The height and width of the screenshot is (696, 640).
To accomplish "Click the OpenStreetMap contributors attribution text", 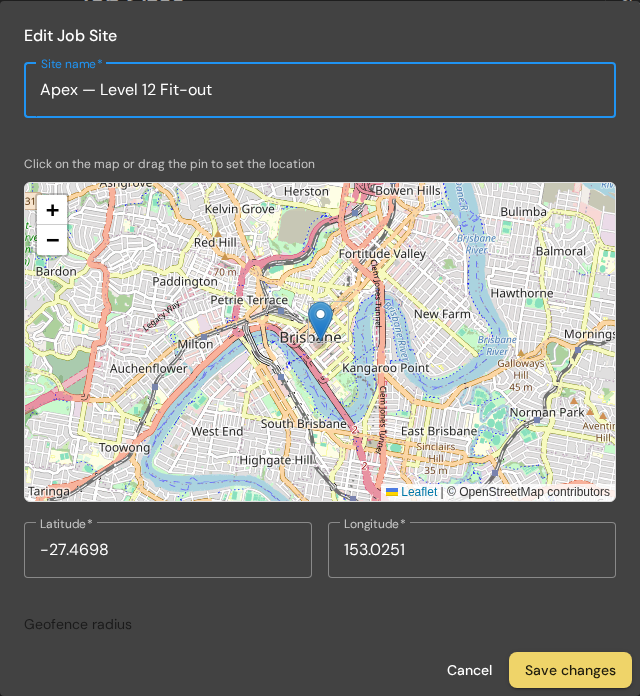I will [x=534, y=492].
